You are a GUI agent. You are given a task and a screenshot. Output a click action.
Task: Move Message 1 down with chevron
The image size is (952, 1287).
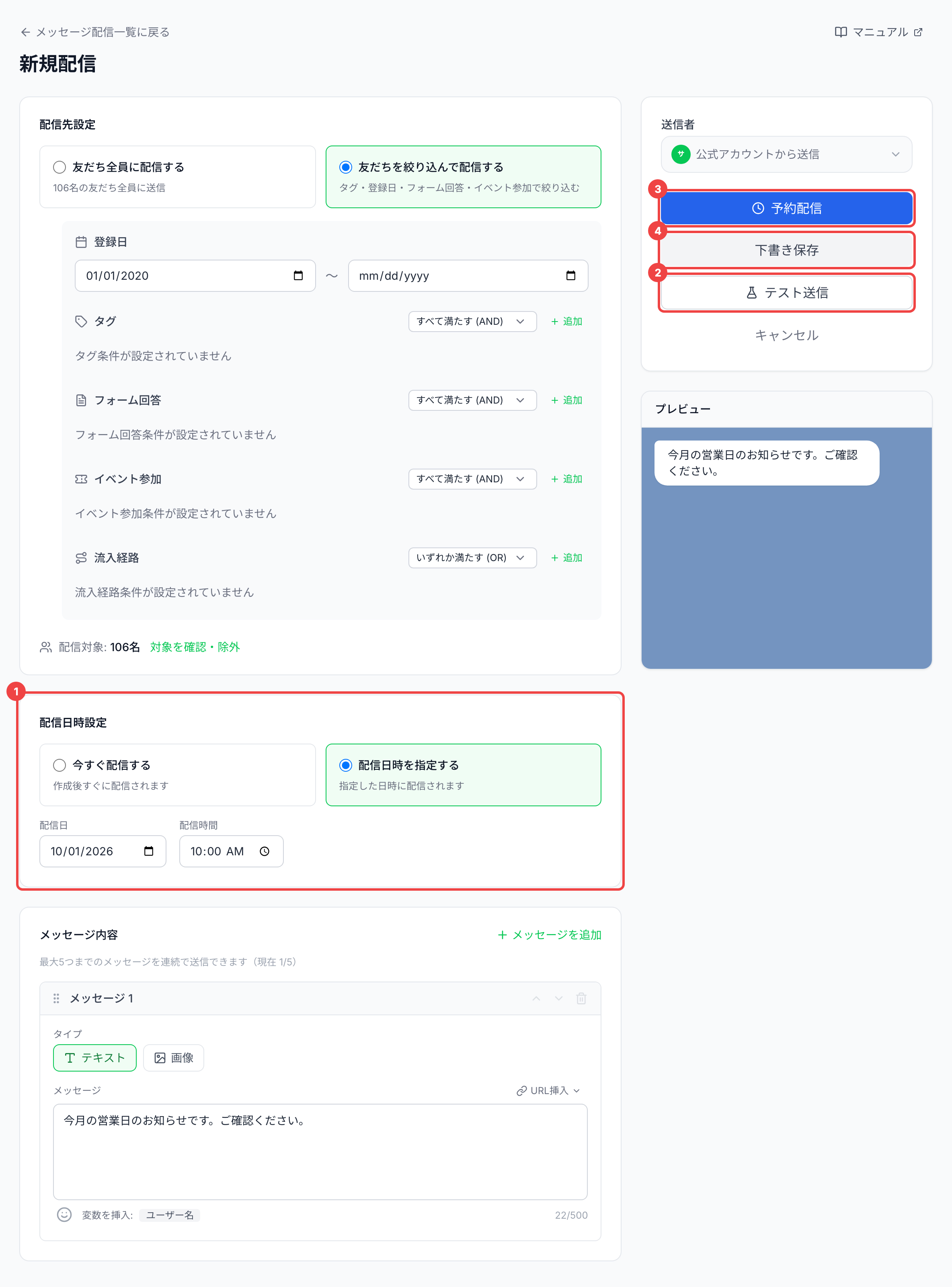click(x=558, y=998)
